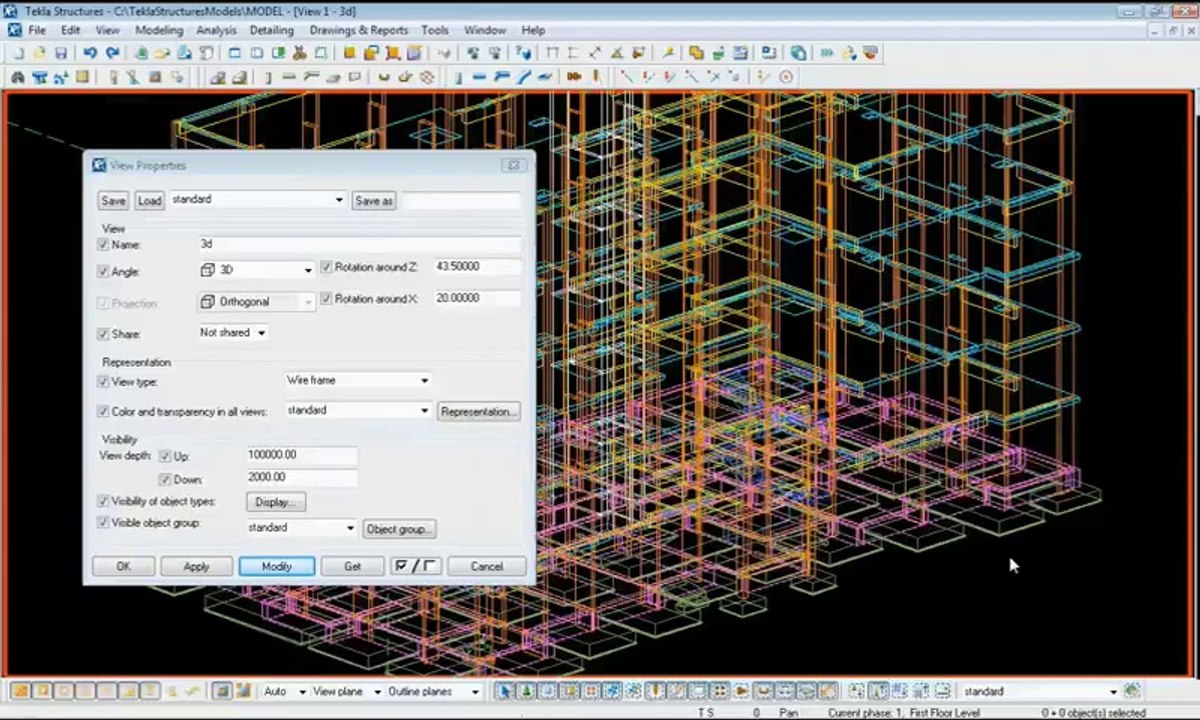Click the grey slab icon in concrete toolbar
This screenshot has width=1200, height=720.
coord(331,76)
